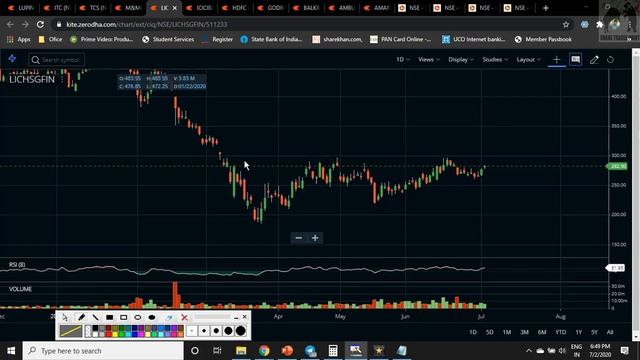640x360 pixels.
Task: Toggle the pencil draw tool in chart toolbar
Action: tap(594, 60)
